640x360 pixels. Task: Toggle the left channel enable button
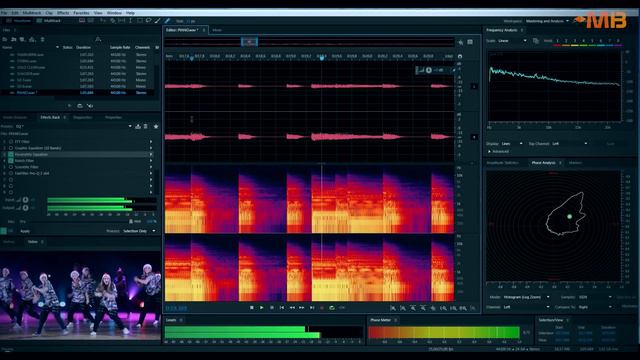[474, 87]
